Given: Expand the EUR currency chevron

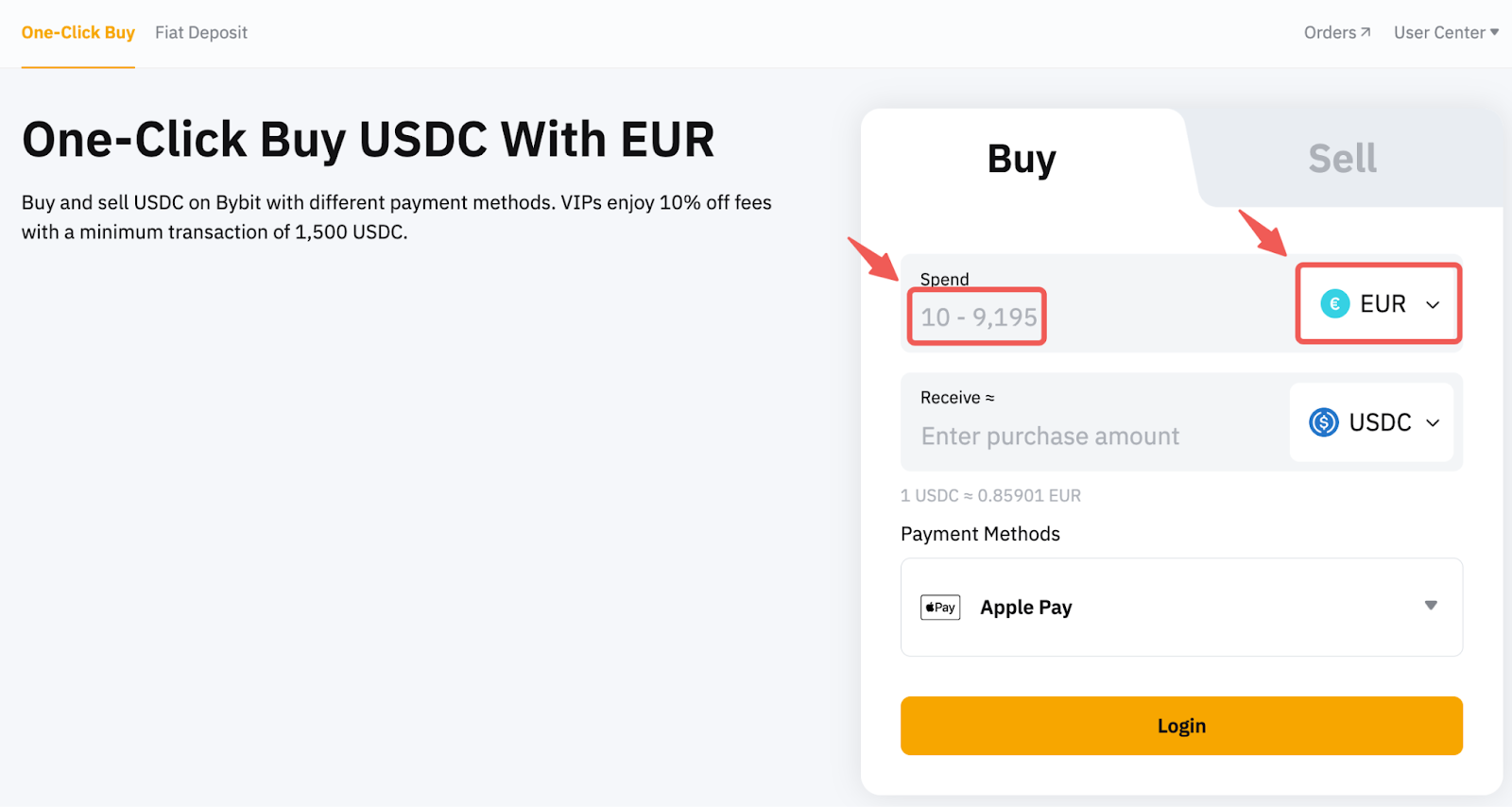Looking at the screenshot, I should pos(1433,304).
